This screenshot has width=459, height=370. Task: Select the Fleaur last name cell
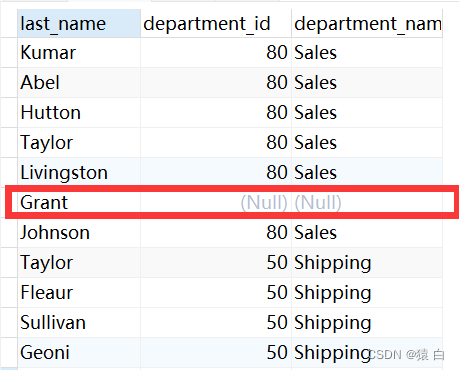point(79,293)
